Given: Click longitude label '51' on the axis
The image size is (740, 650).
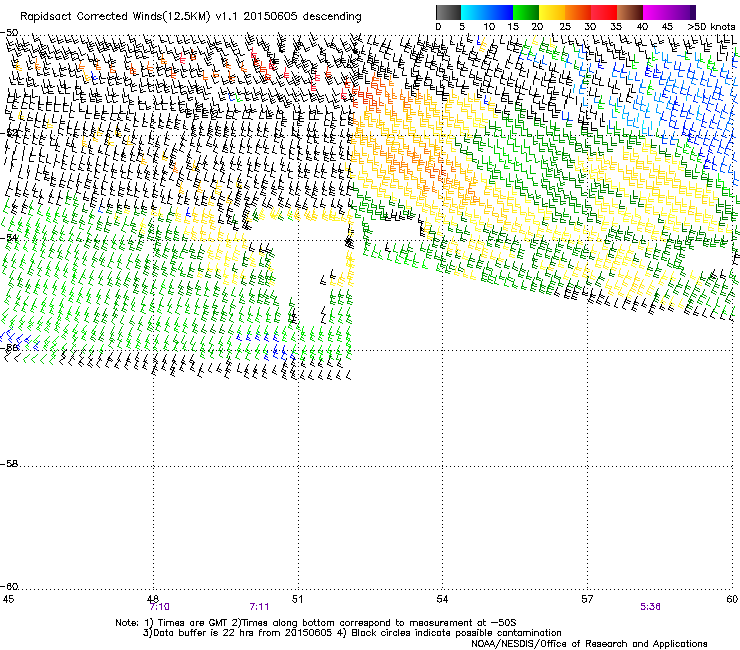Looking at the screenshot, I should pyautogui.click(x=297, y=599).
